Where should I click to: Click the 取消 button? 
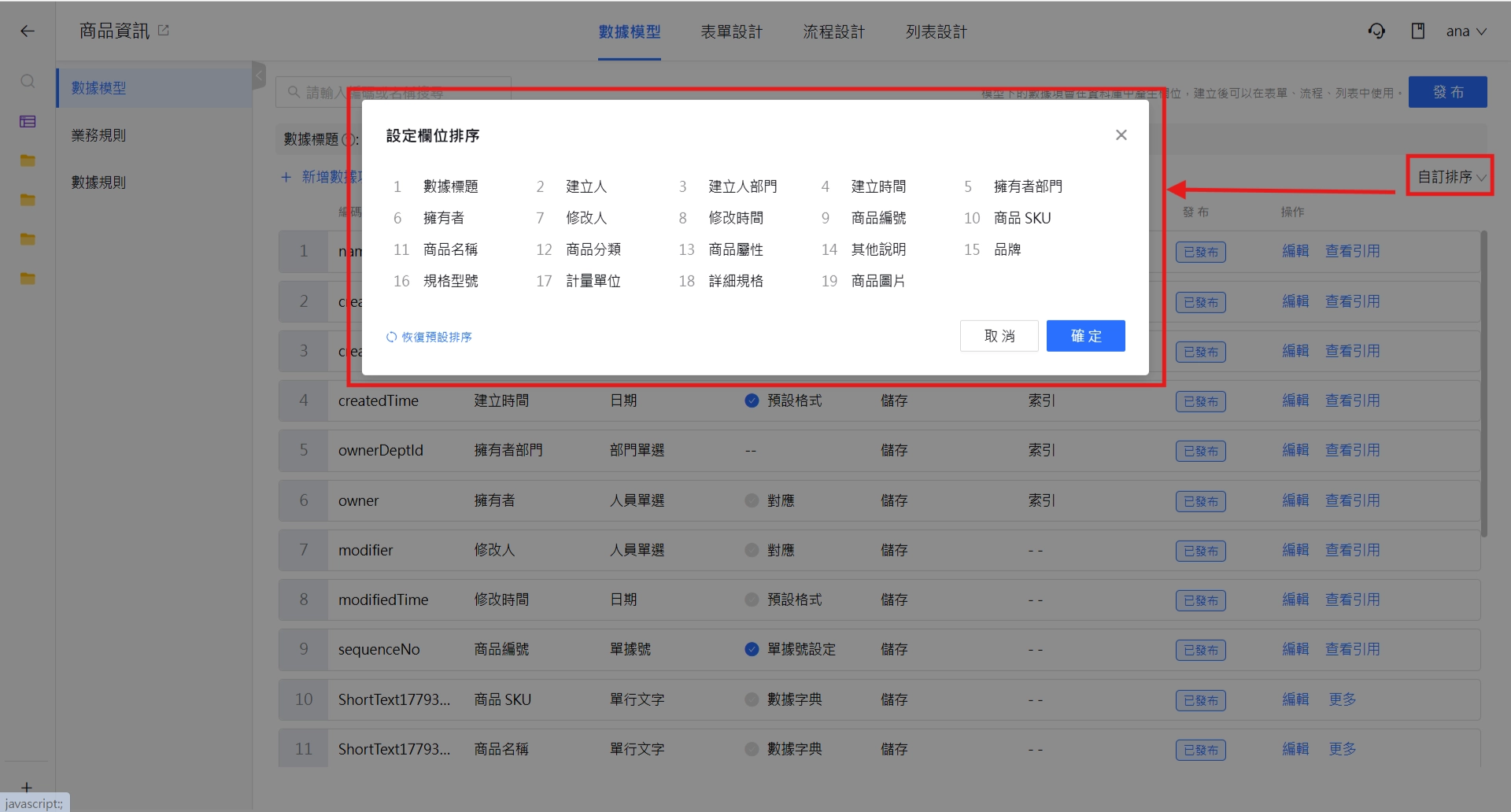999,336
